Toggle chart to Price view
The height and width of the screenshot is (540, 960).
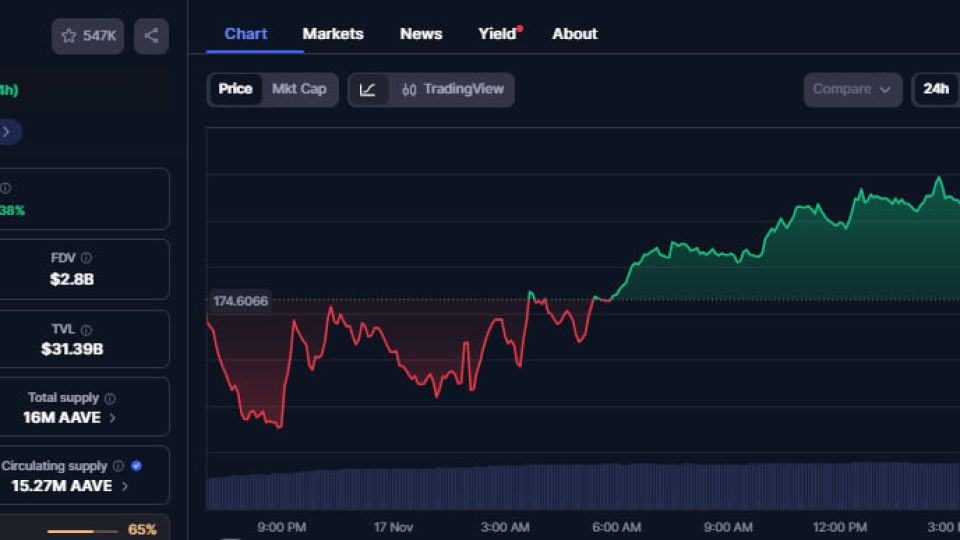tap(235, 89)
